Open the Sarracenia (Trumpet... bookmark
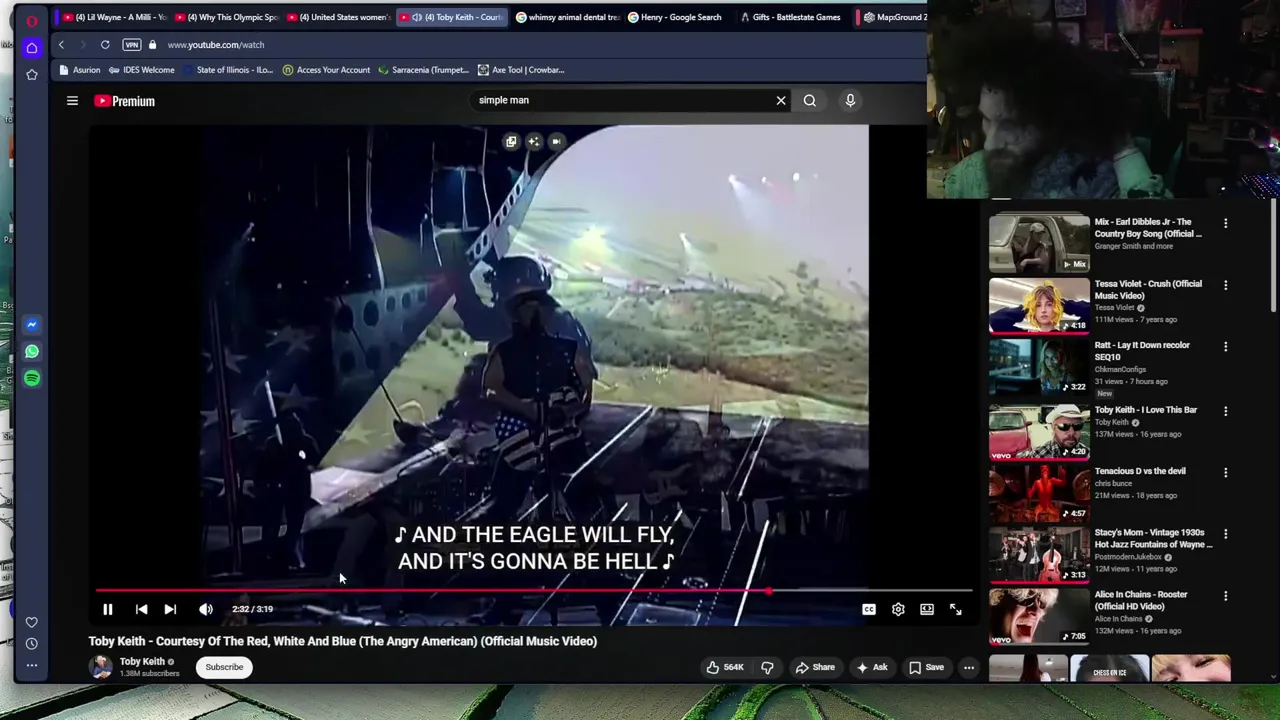Viewport: 1280px width, 720px height. point(423,70)
